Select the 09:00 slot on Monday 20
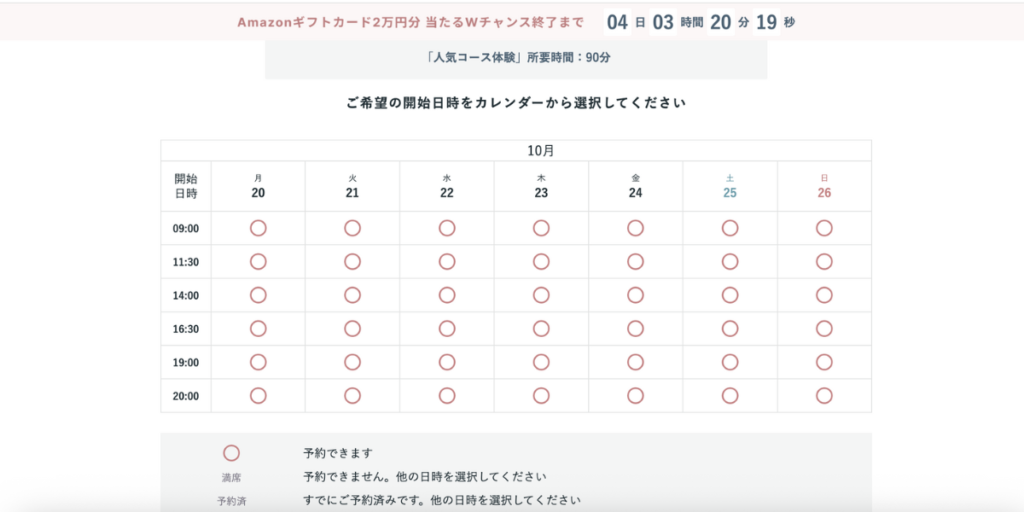This screenshot has height=512, width=1024. [258, 228]
